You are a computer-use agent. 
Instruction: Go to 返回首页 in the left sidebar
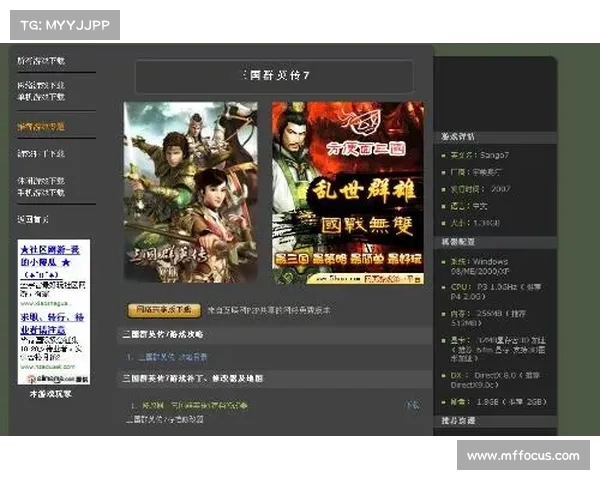point(33,219)
